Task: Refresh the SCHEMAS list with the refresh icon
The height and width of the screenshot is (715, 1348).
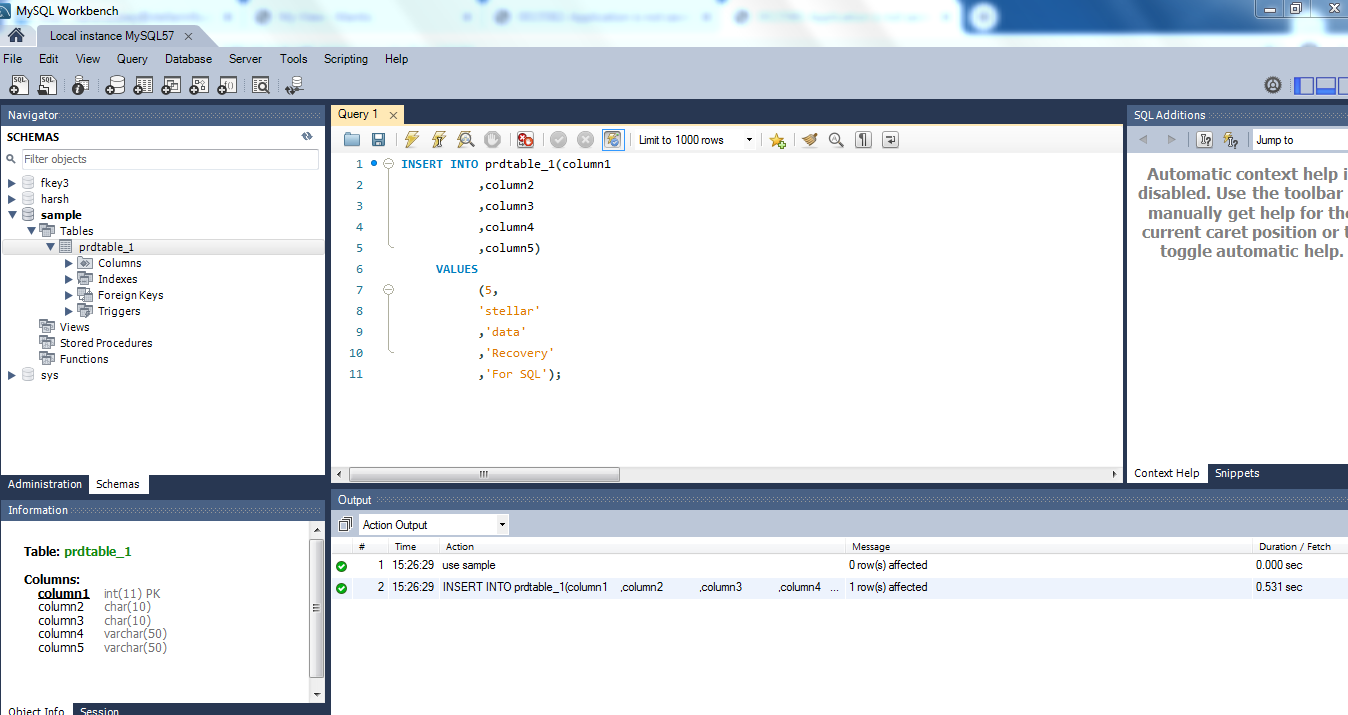Action: pyautogui.click(x=307, y=137)
